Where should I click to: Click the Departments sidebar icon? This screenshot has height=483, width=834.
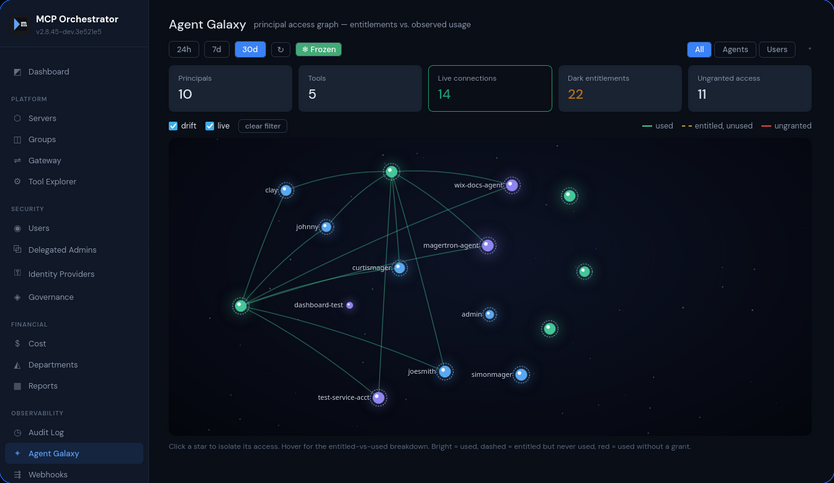coord(17,365)
